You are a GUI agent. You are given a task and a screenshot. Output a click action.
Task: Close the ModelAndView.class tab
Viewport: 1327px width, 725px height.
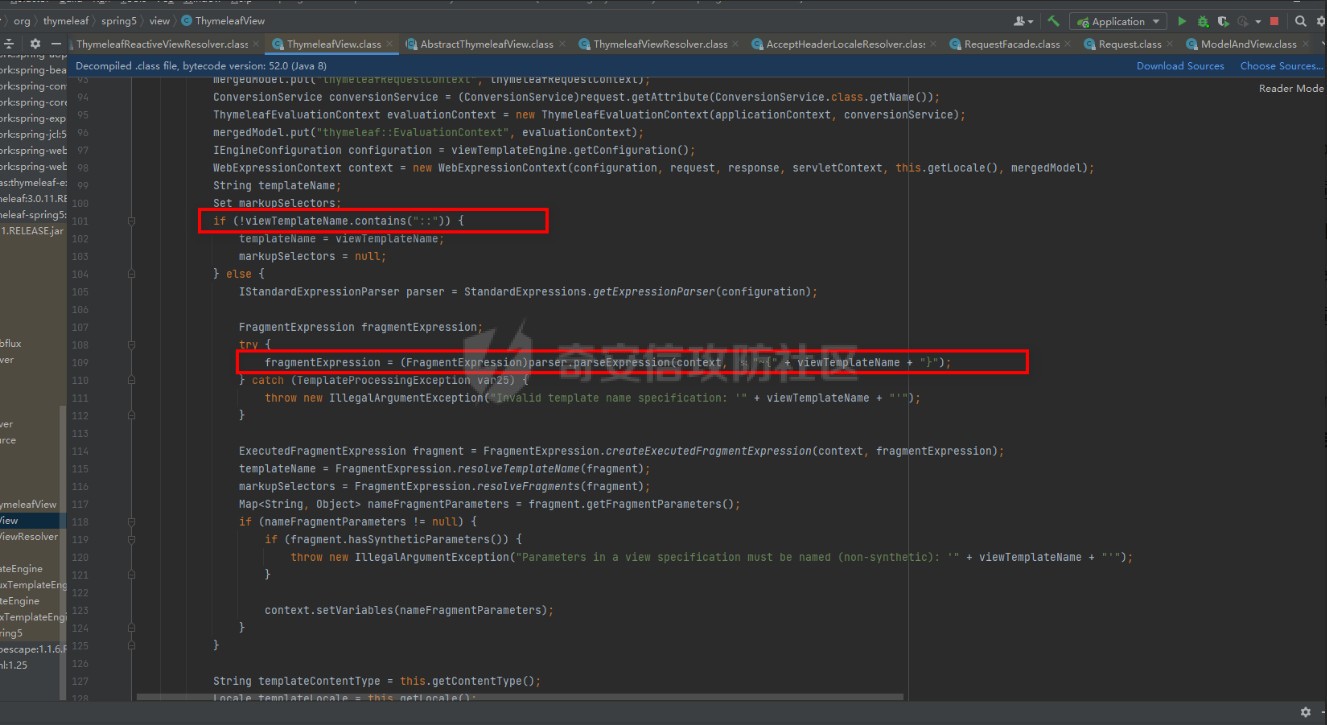coord(1307,44)
